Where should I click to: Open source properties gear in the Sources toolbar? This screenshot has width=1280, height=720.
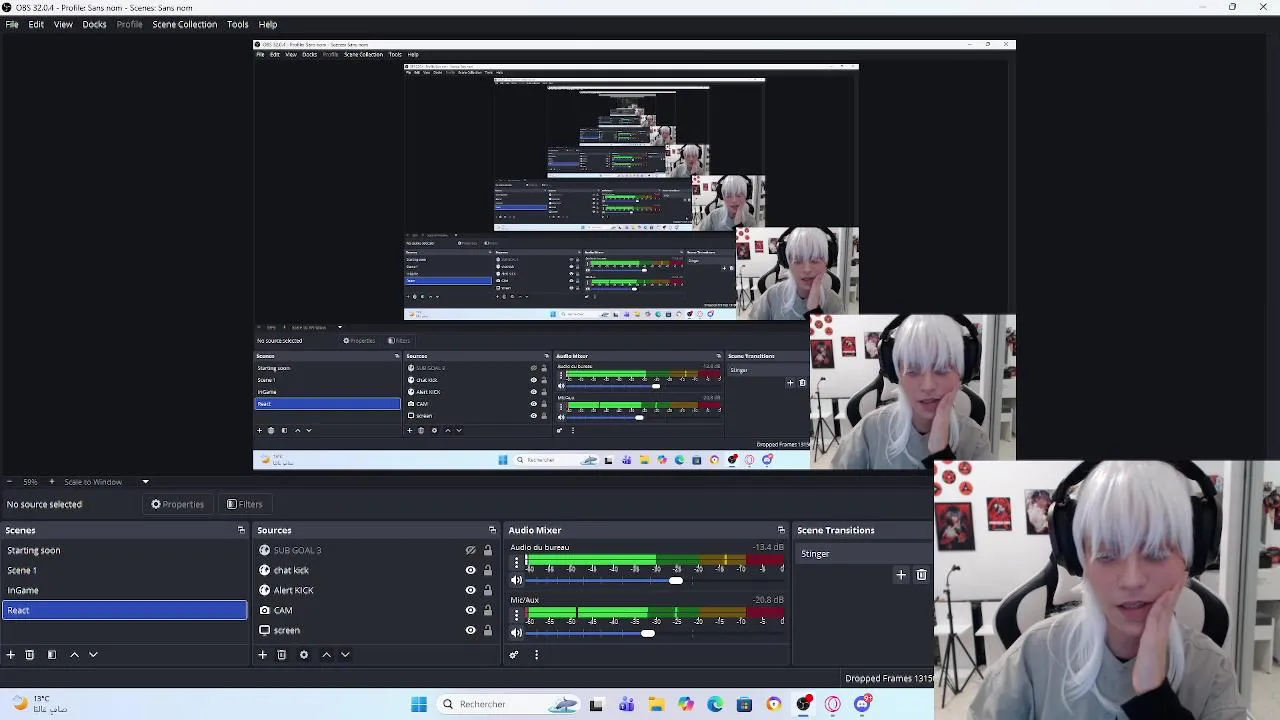click(x=304, y=655)
